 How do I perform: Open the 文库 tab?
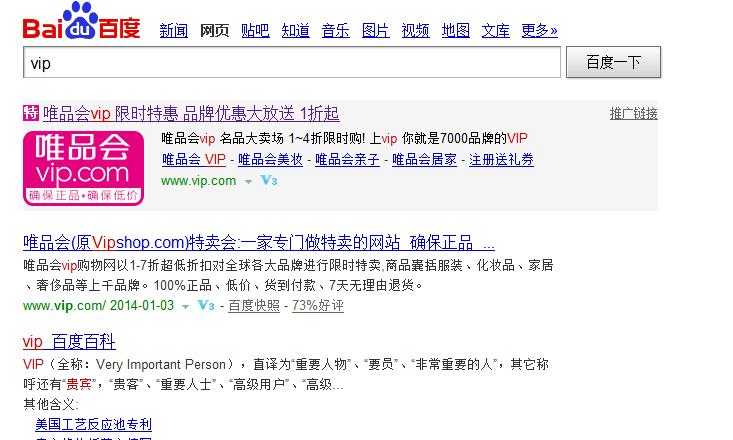pyautogui.click(x=496, y=30)
